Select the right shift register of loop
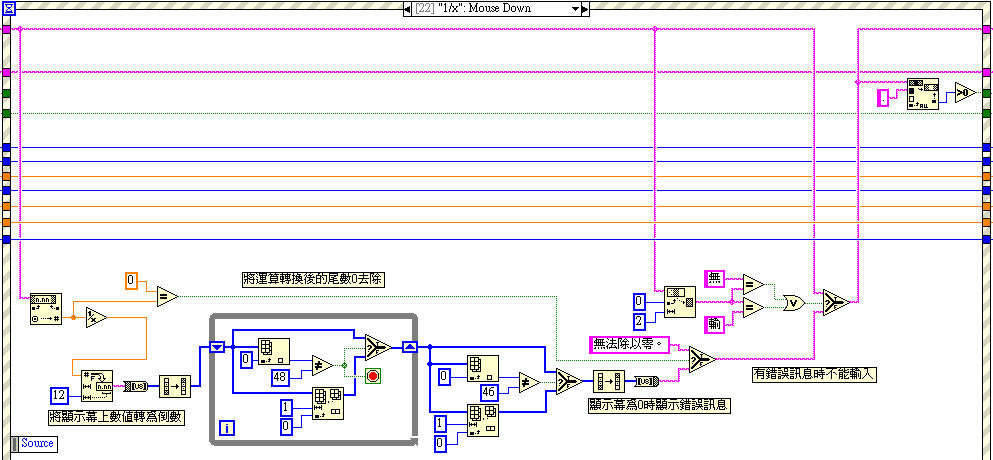This screenshot has width=993, height=460. pos(408,347)
